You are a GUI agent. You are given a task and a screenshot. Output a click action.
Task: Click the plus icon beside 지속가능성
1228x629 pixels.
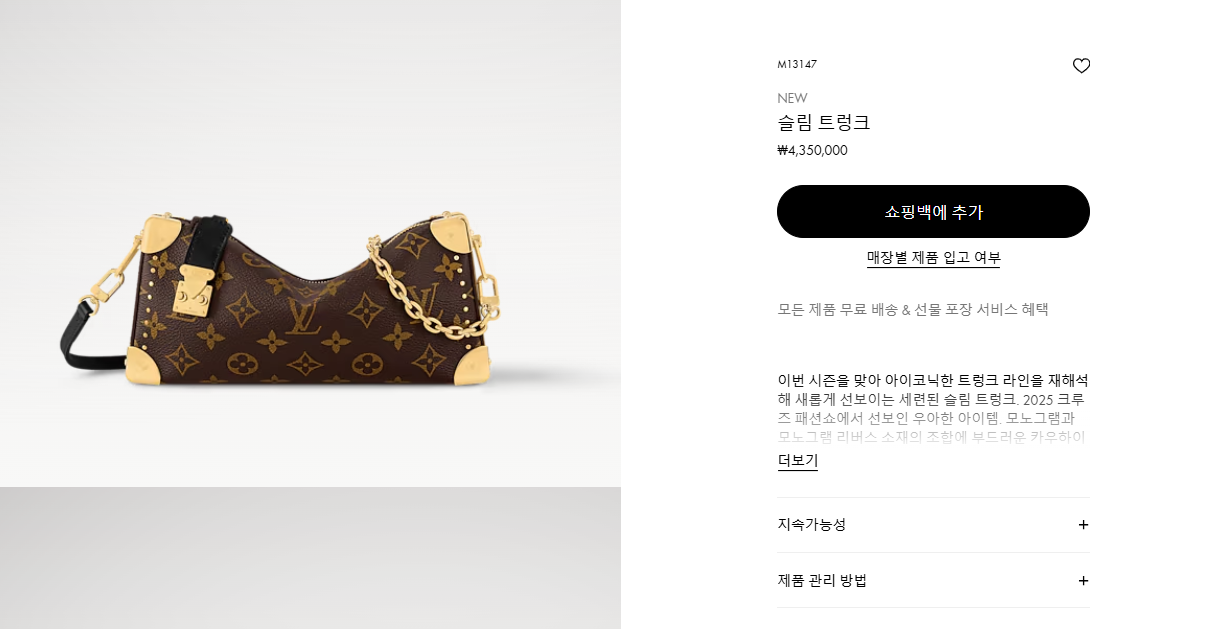[1083, 525]
